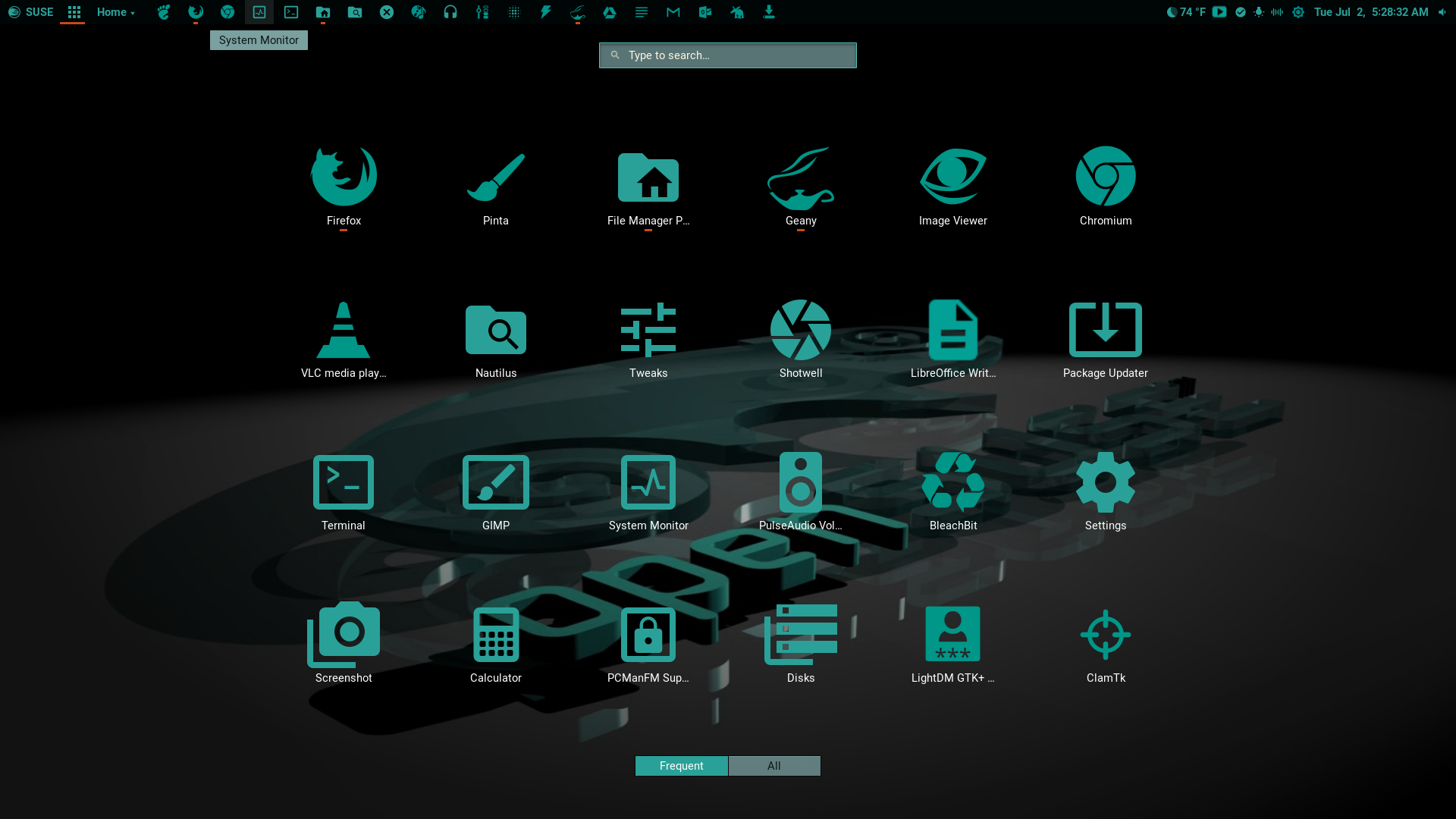Screen dimensions: 1456x819
Task: Click Google Drive icon in top panel
Action: point(610,12)
